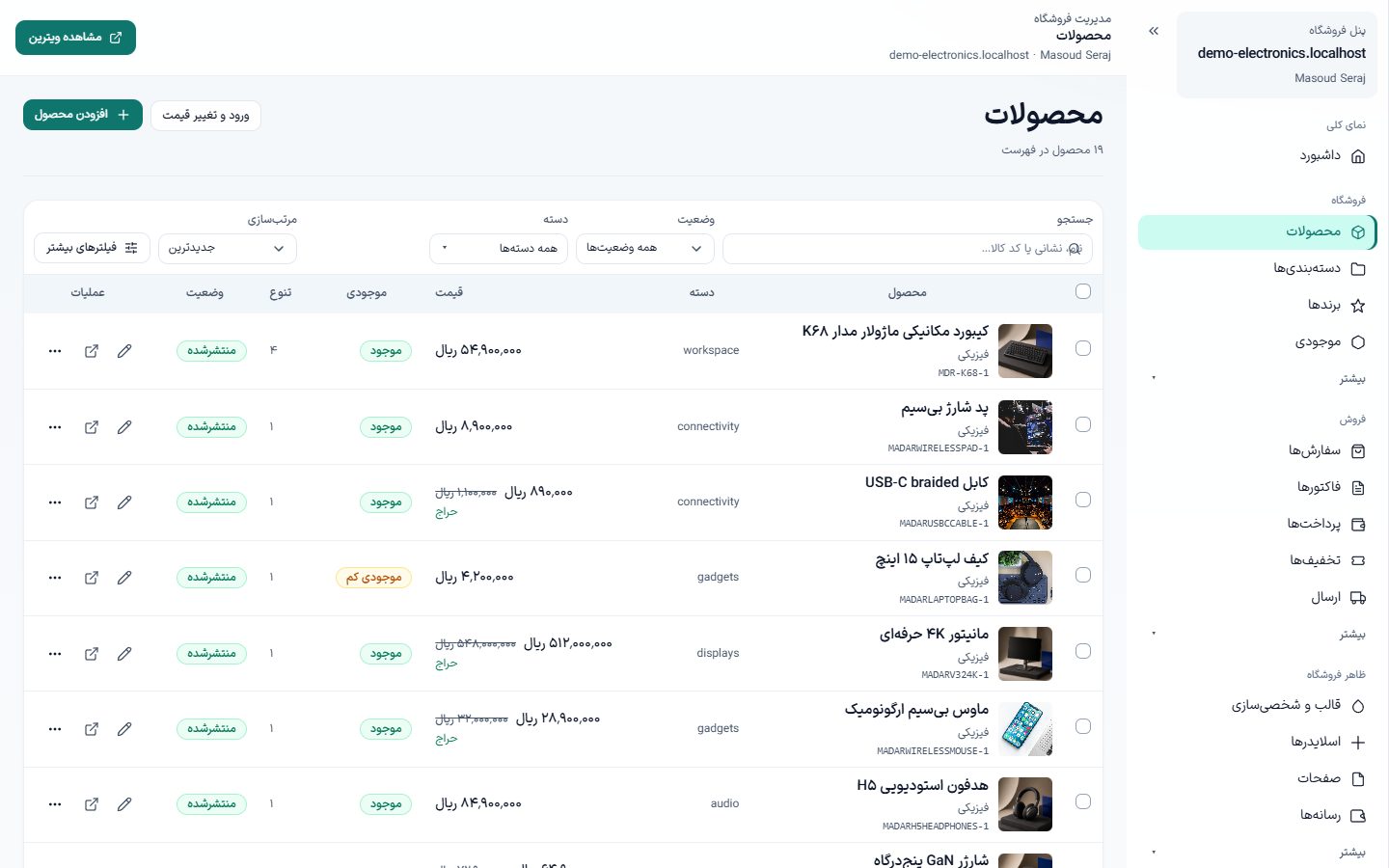This screenshot has width=1389, height=868.
Task: Select محصولات in the sidebar
Action: (x=1258, y=232)
